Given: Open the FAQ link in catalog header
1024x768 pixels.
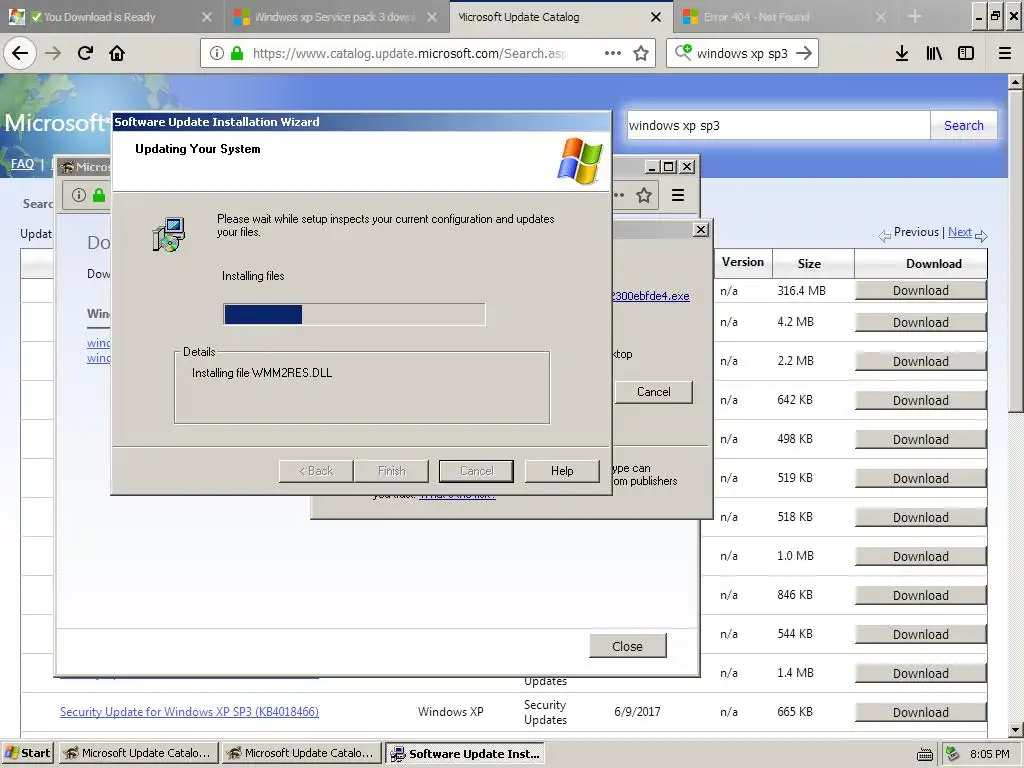Looking at the screenshot, I should (22, 164).
